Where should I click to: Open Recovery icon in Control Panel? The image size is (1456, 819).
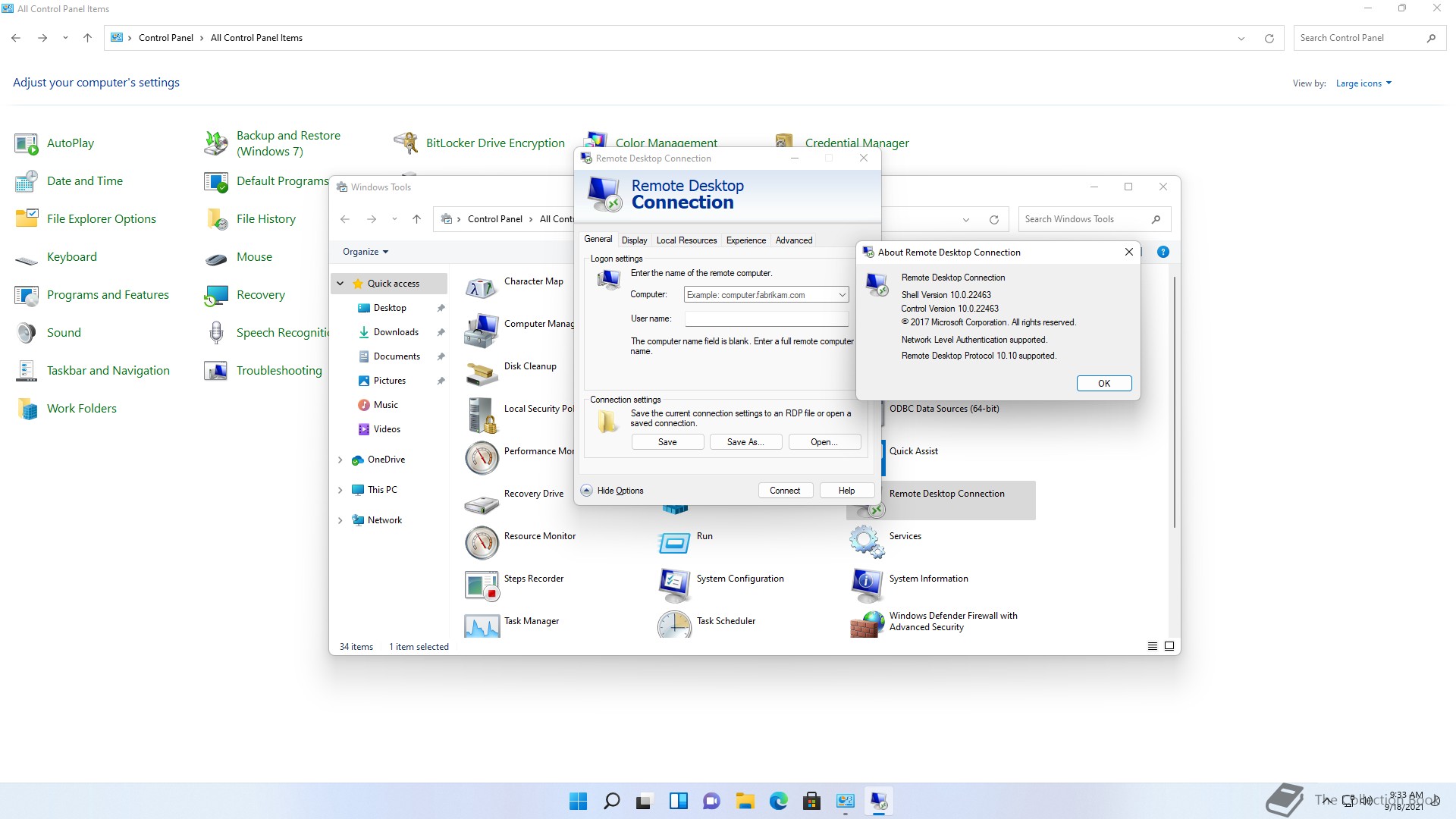216,295
